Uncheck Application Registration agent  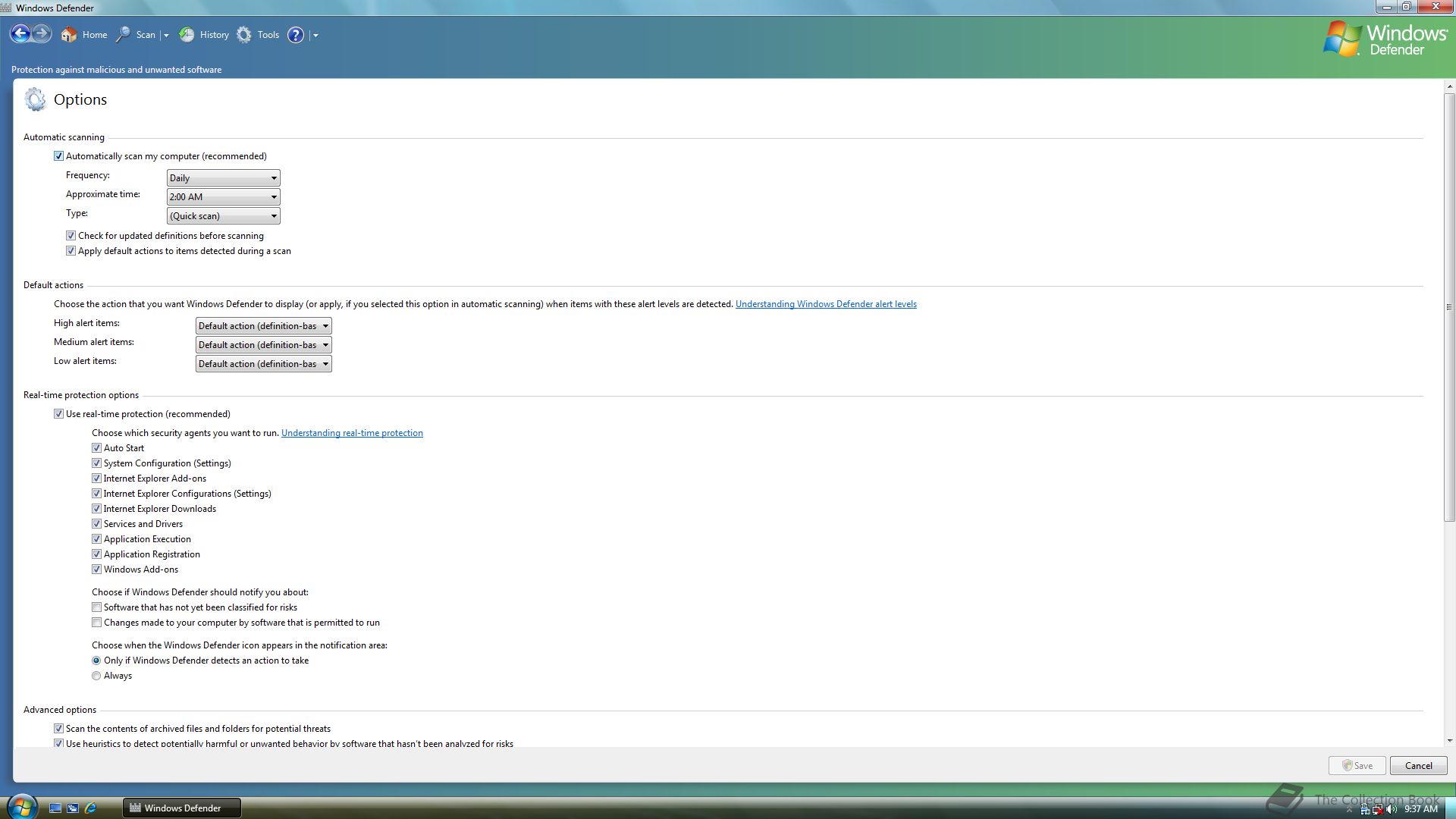96,554
